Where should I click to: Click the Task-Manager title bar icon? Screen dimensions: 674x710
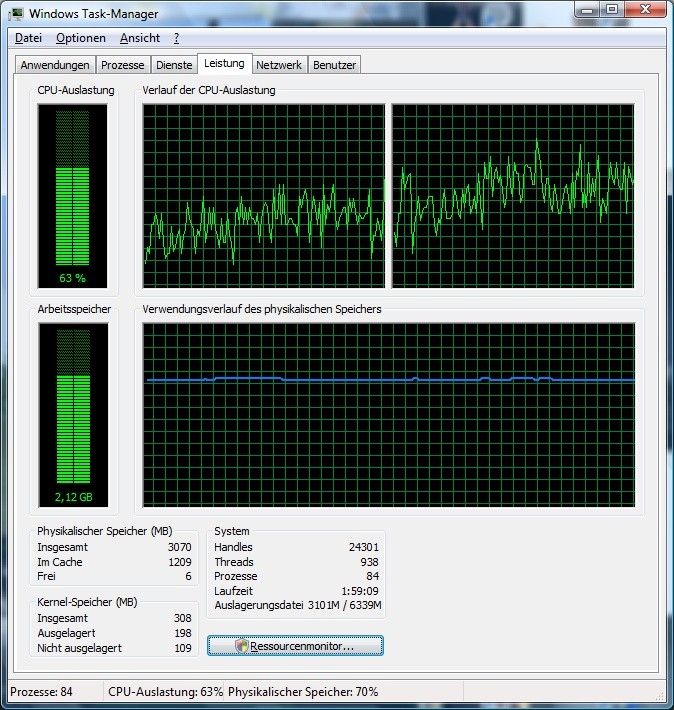(17, 13)
